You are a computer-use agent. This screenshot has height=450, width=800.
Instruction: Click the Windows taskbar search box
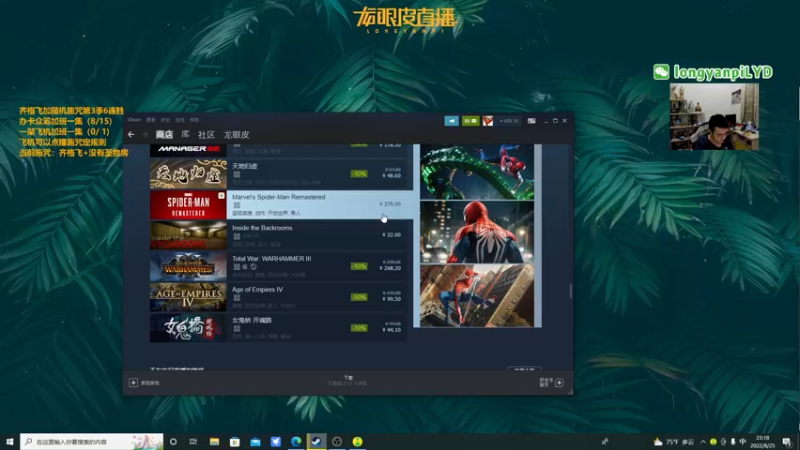(92, 441)
